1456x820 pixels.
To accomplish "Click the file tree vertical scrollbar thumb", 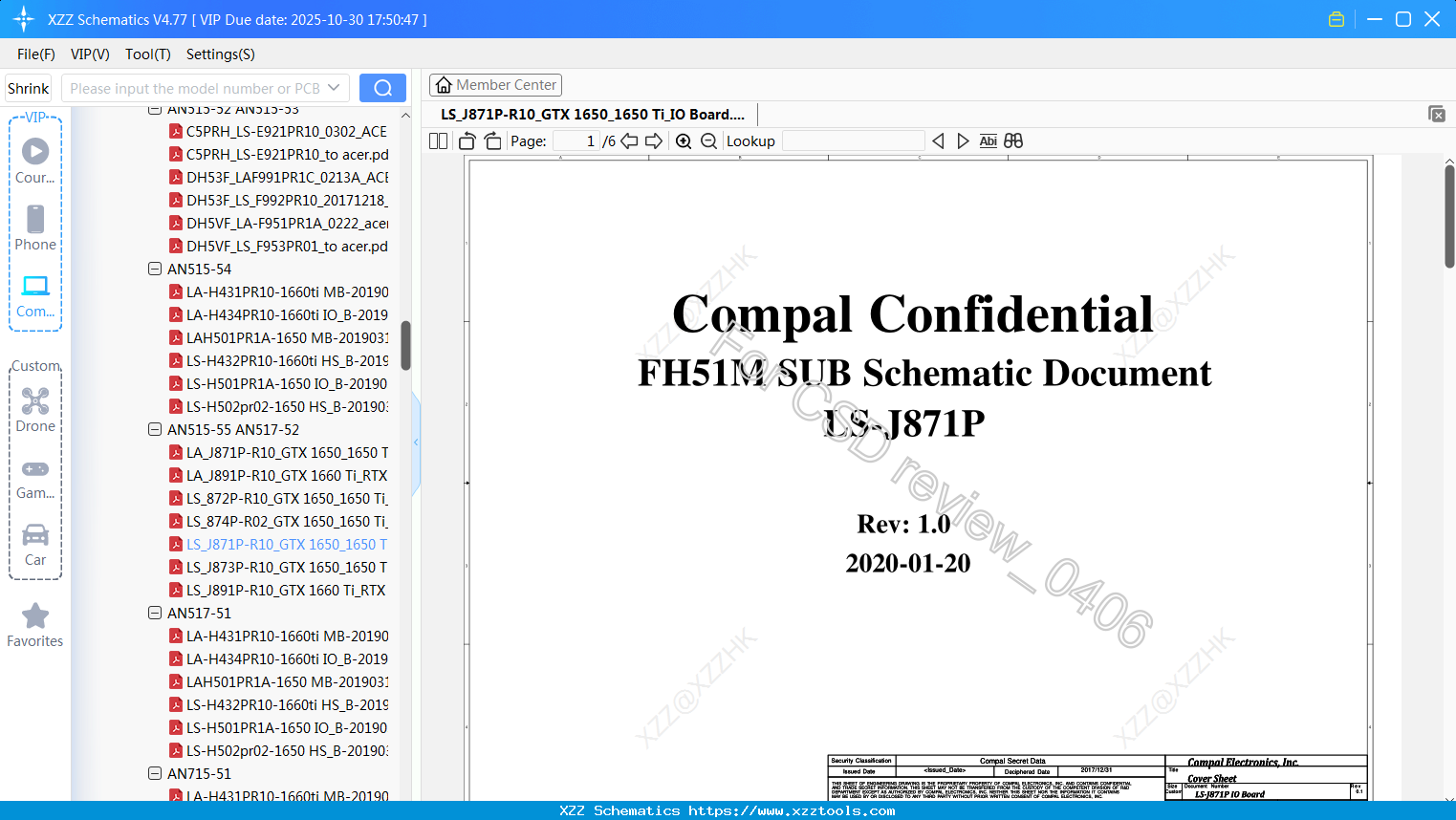I will pos(405,345).
